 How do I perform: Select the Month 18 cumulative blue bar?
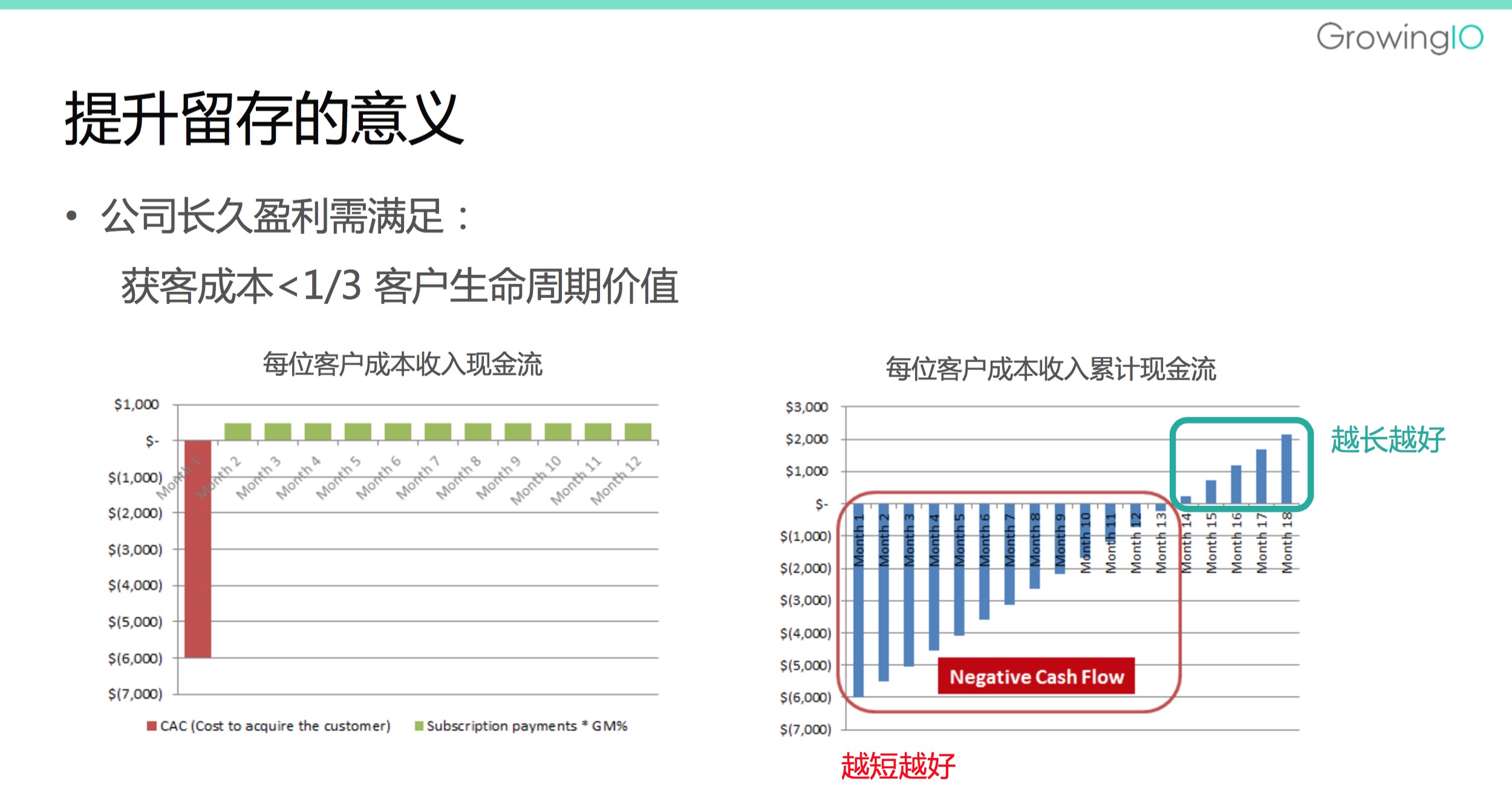(x=1286, y=469)
